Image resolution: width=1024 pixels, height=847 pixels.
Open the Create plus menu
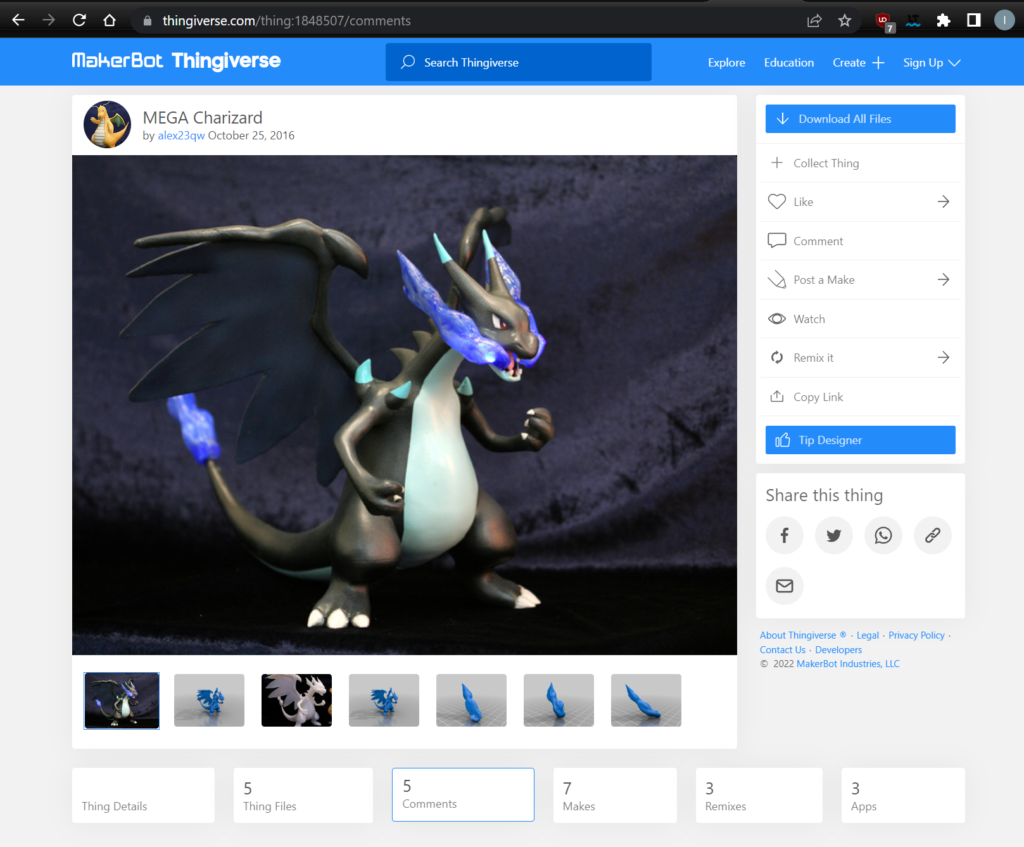coord(858,62)
